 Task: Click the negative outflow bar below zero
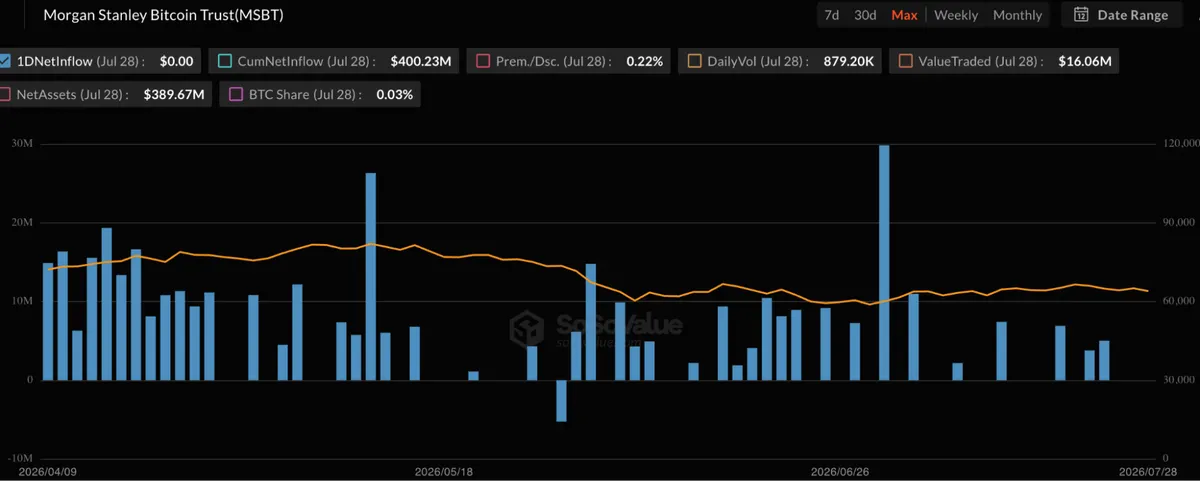click(561, 400)
